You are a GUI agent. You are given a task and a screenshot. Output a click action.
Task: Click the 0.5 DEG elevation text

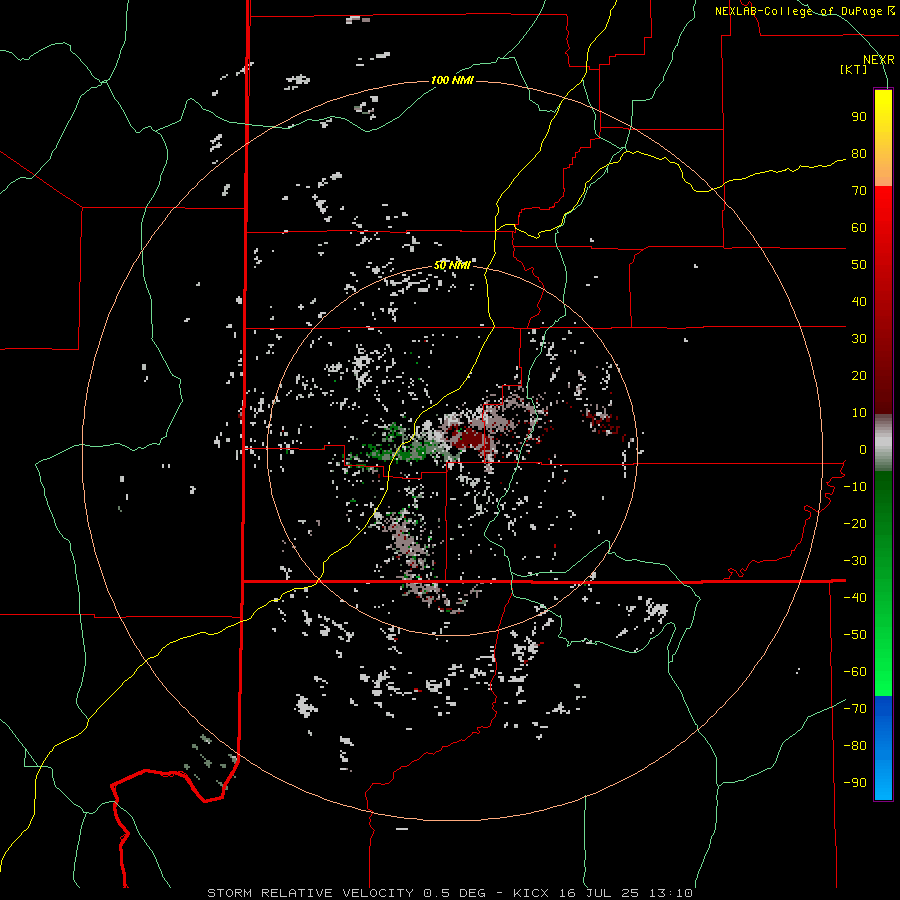coord(454,893)
